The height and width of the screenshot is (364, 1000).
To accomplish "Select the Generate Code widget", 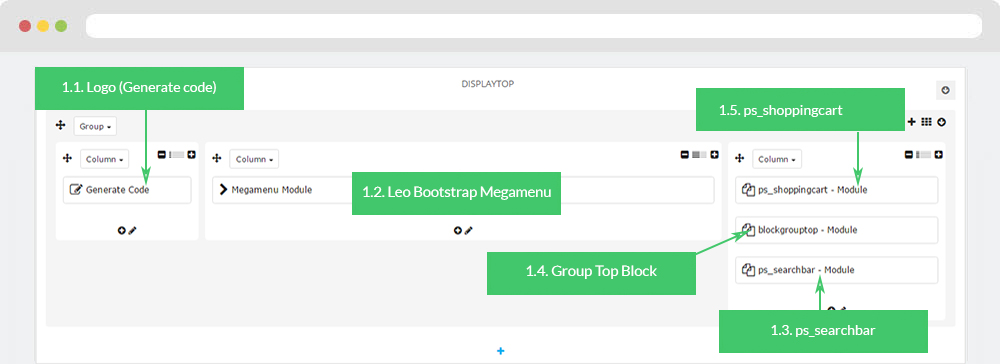I will pyautogui.click(x=127, y=190).
